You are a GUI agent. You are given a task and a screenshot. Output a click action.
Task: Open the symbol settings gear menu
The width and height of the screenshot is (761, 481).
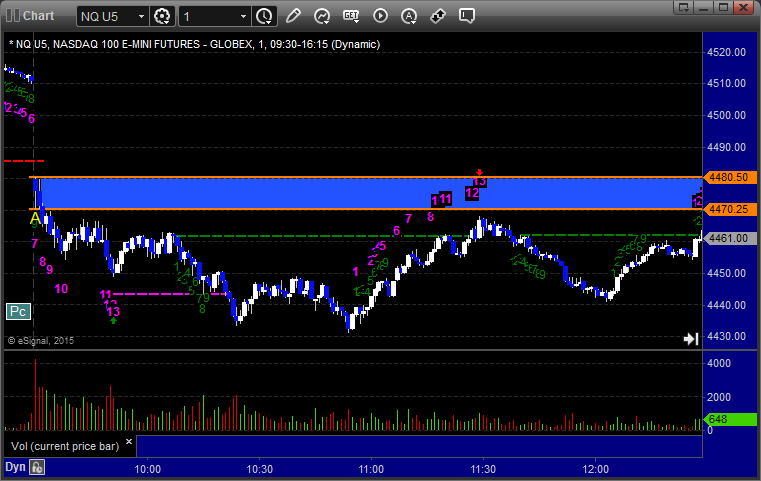[x=162, y=16]
